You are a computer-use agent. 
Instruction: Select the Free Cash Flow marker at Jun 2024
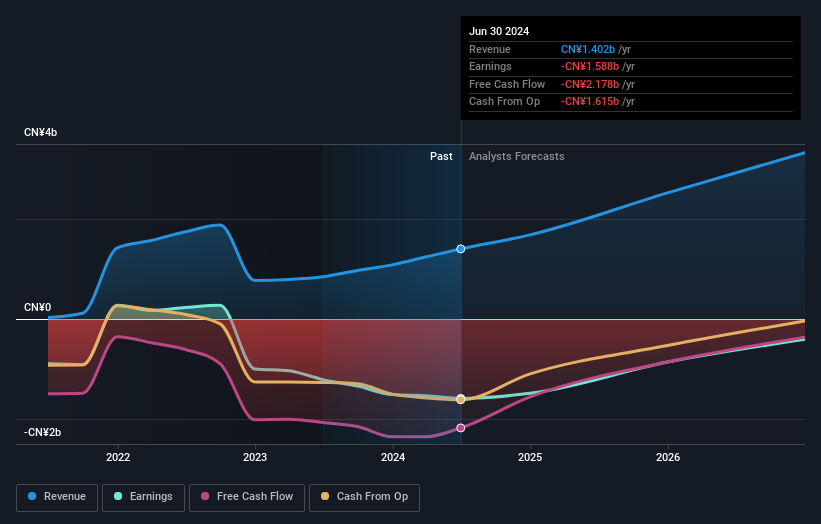coord(461,428)
